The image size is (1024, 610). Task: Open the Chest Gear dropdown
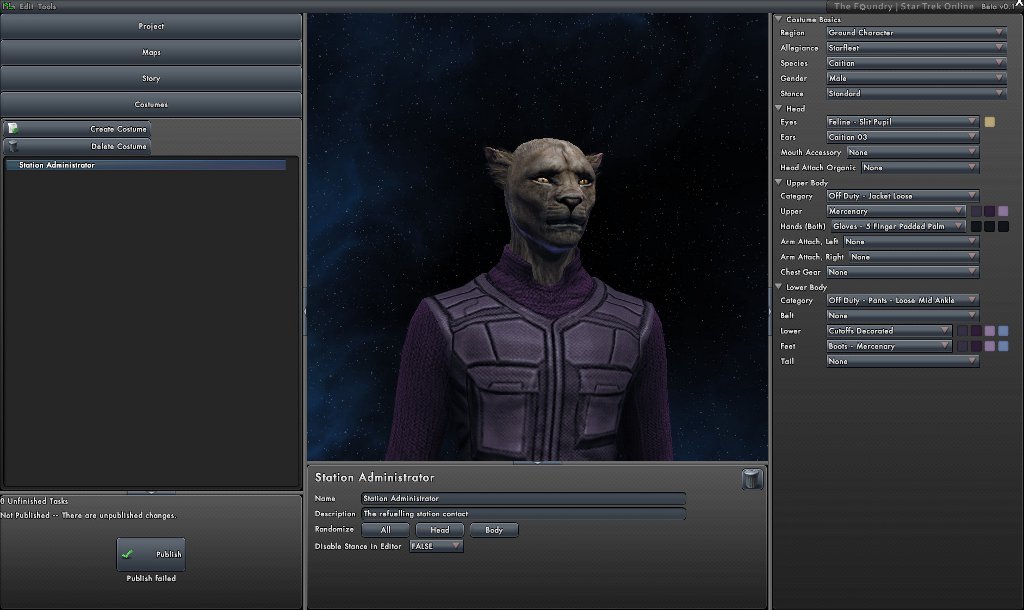click(x=903, y=272)
